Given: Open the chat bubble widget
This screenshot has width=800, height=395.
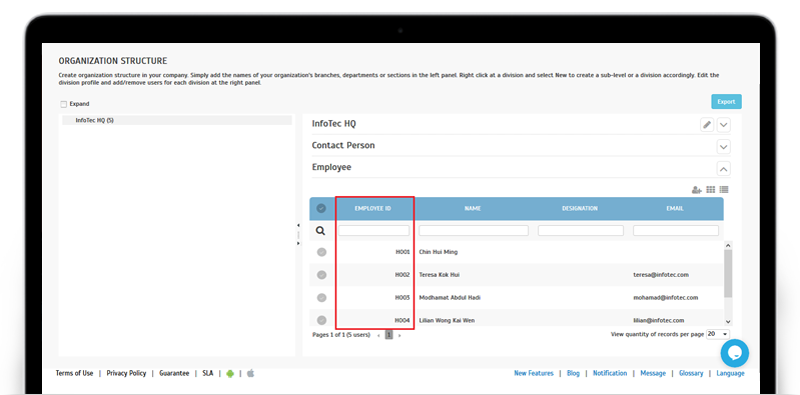Looking at the screenshot, I should [735, 353].
